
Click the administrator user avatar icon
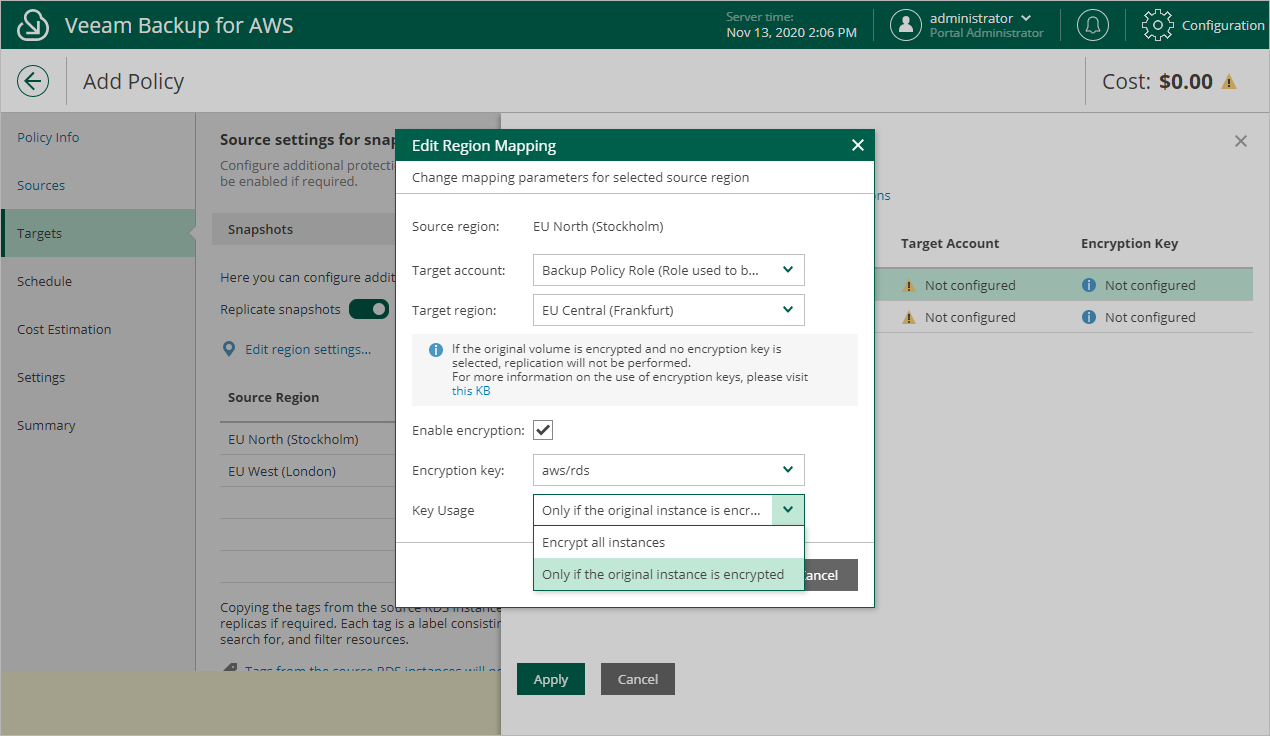(905, 25)
